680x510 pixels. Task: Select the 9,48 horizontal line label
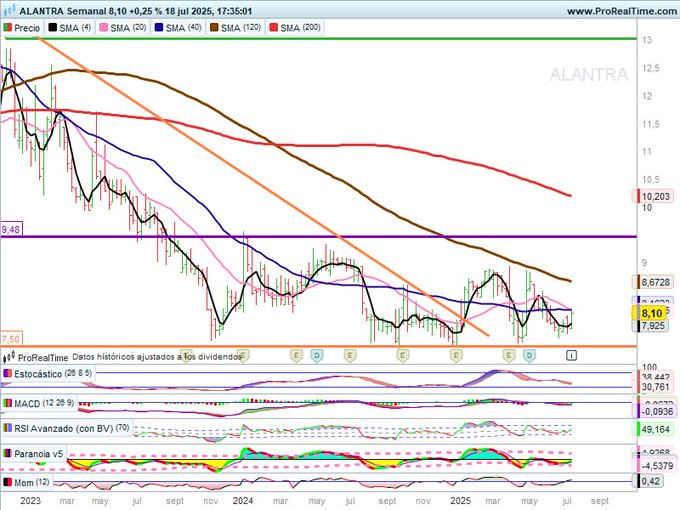tap(11, 229)
